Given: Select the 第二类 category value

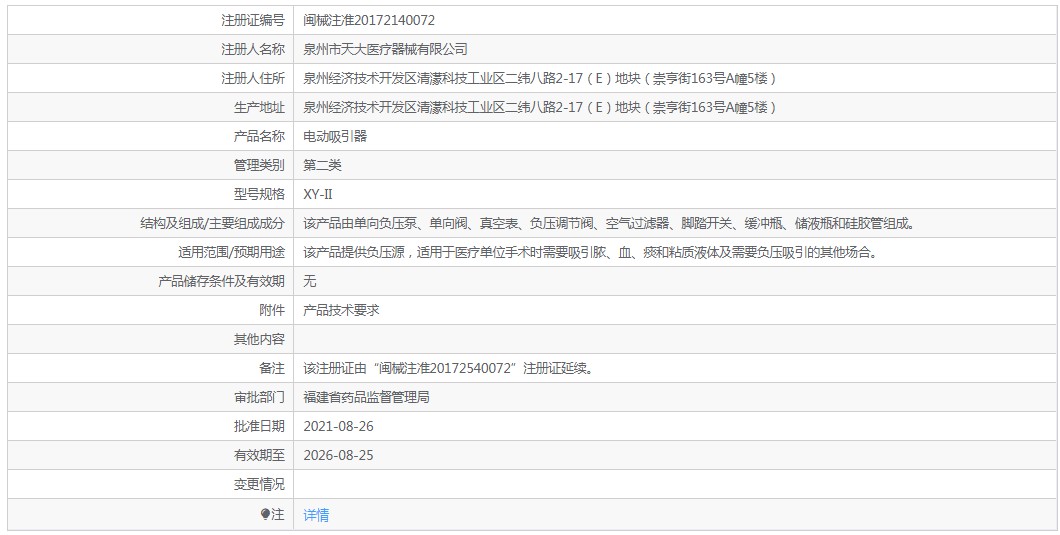Looking at the screenshot, I should pos(322,166).
